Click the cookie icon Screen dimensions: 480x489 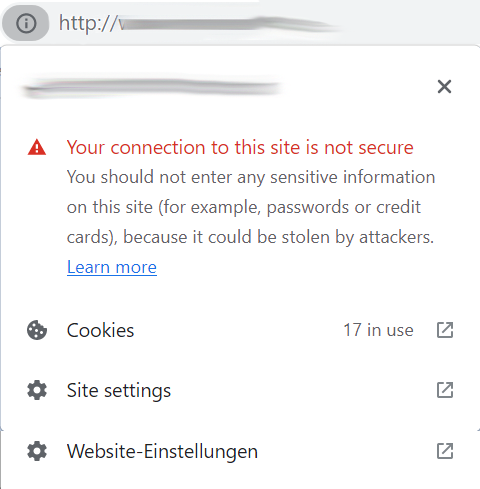(37, 330)
